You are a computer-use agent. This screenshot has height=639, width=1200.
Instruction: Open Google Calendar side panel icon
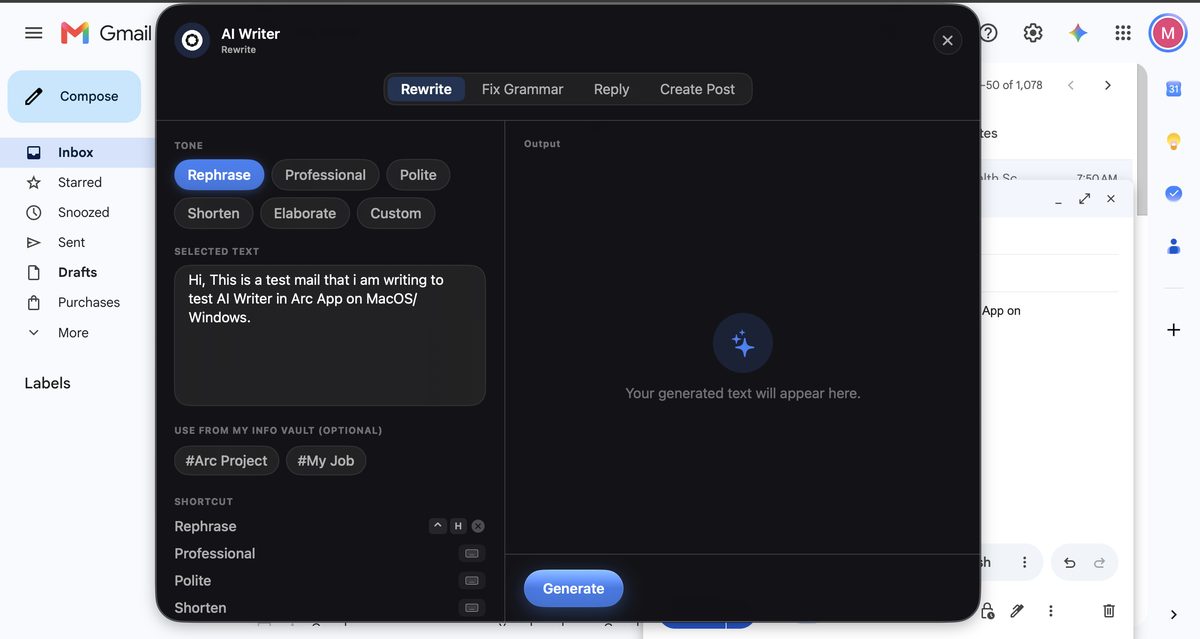tap(1174, 89)
